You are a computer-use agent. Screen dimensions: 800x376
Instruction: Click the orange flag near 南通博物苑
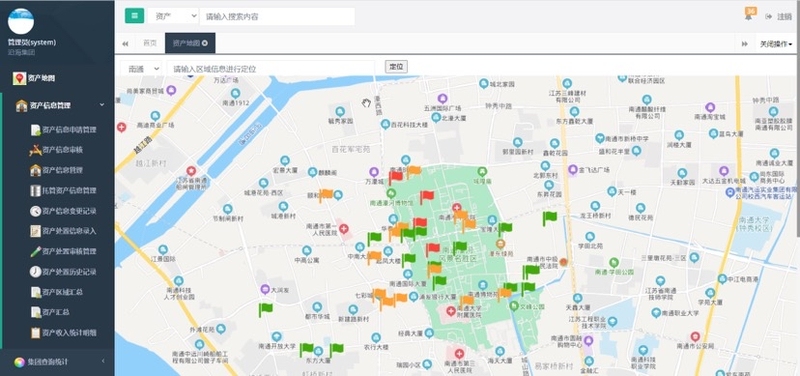[x=504, y=294]
